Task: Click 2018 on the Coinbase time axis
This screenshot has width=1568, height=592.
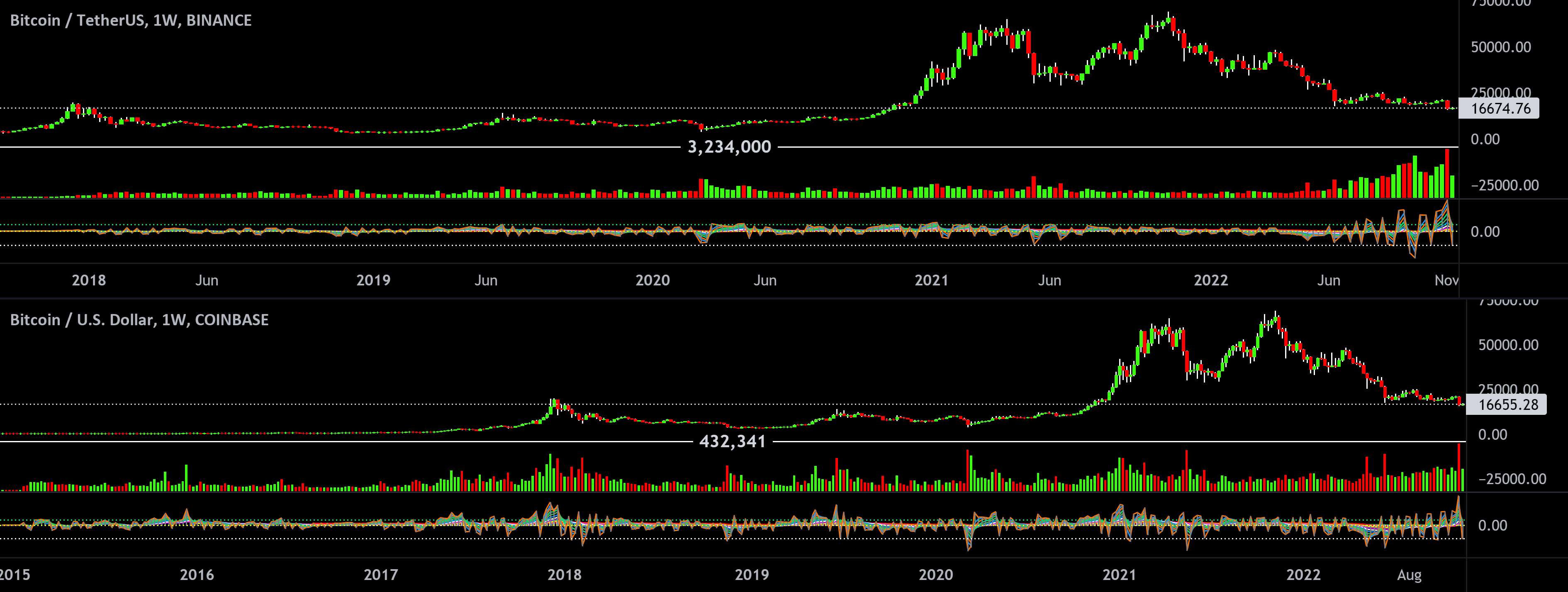Action: pos(564,575)
